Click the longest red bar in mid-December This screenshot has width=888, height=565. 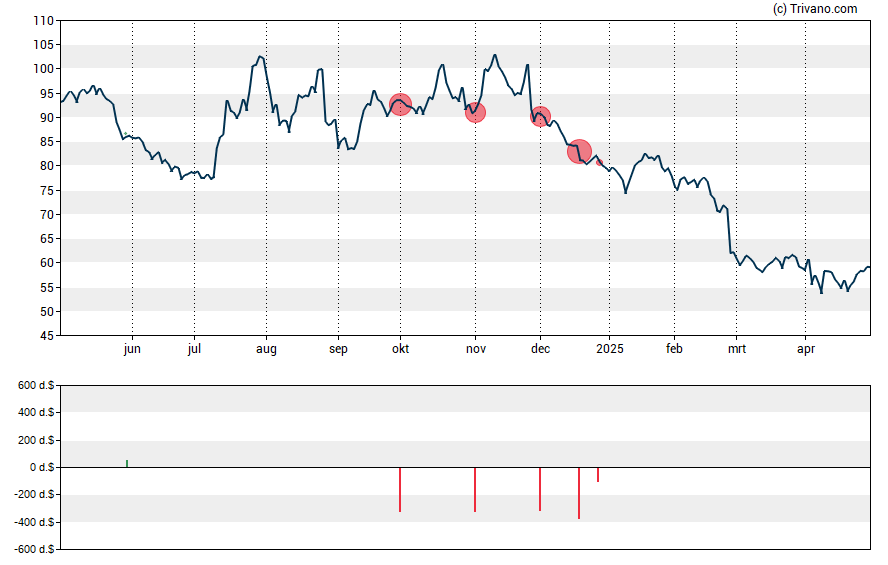tap(579, 493)
